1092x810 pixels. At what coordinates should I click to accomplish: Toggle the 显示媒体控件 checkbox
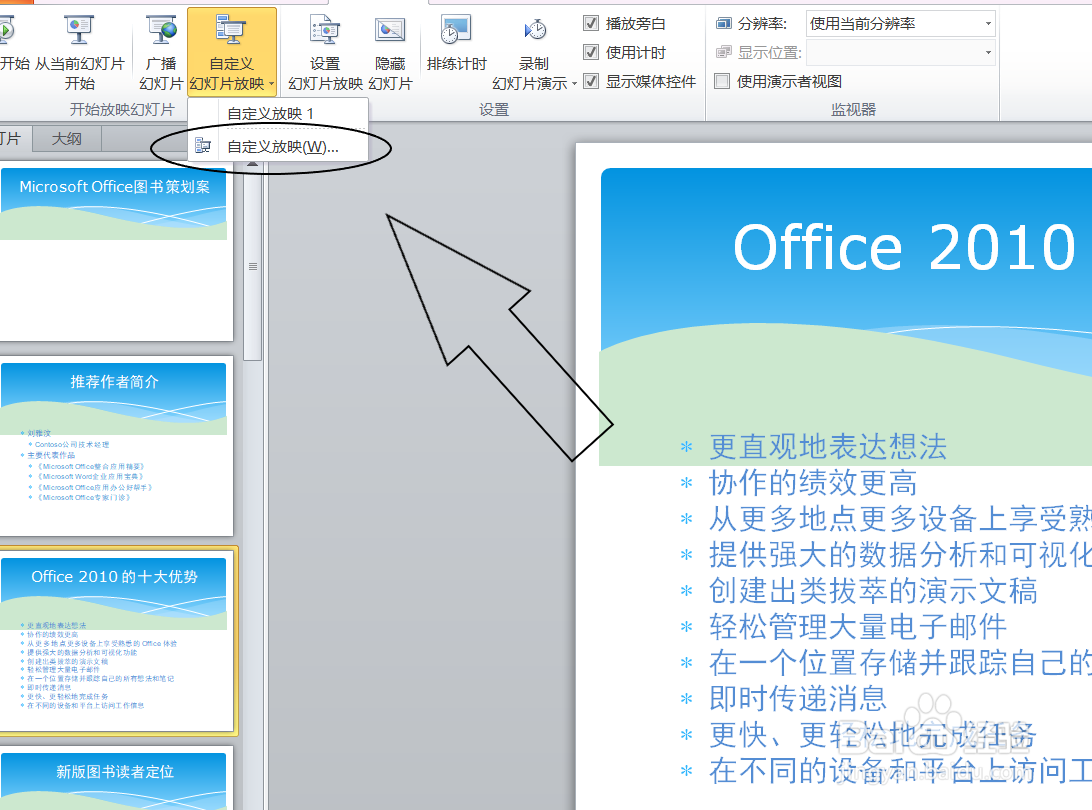591,81
